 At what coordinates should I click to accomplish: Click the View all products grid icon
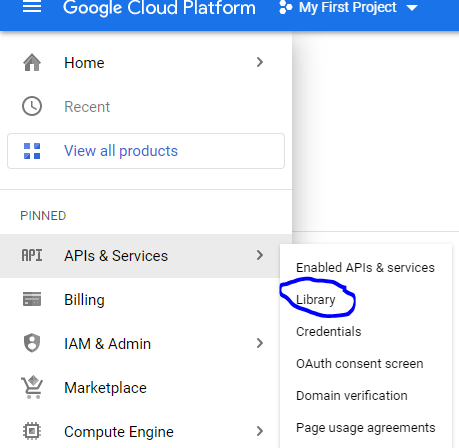click(x=32, y=151)
